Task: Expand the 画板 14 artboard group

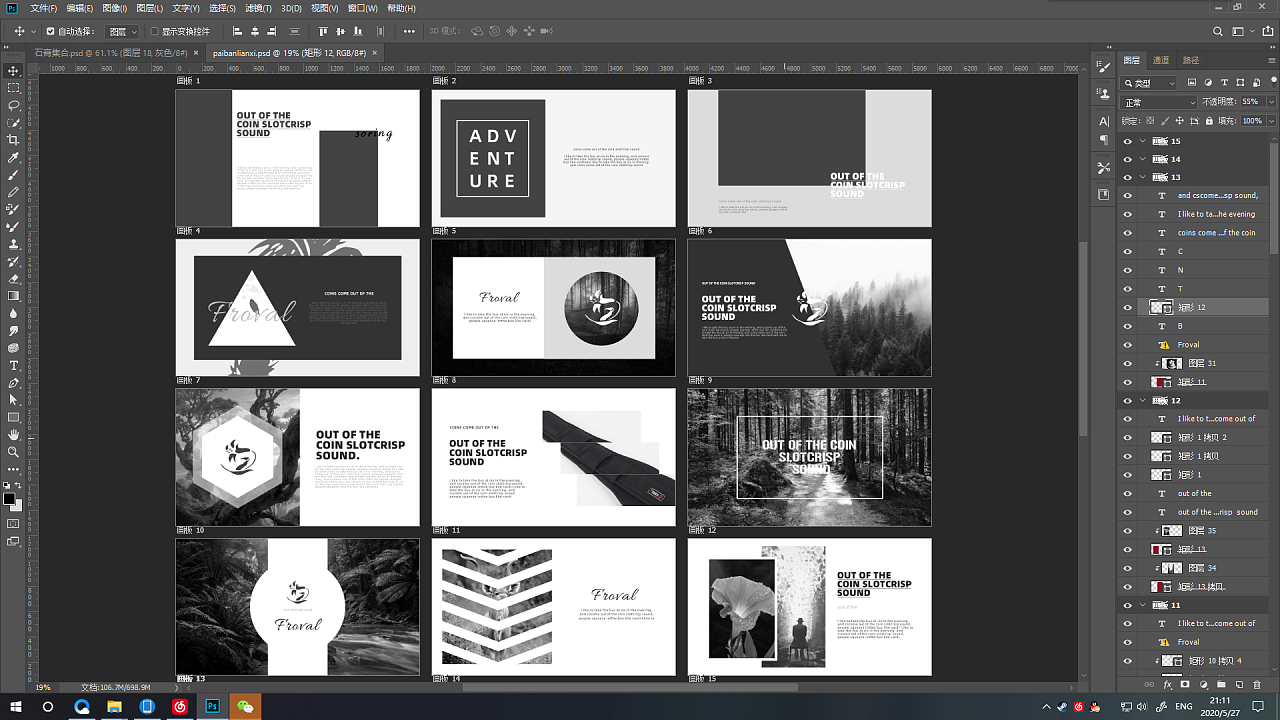Action: (1143, 159)
